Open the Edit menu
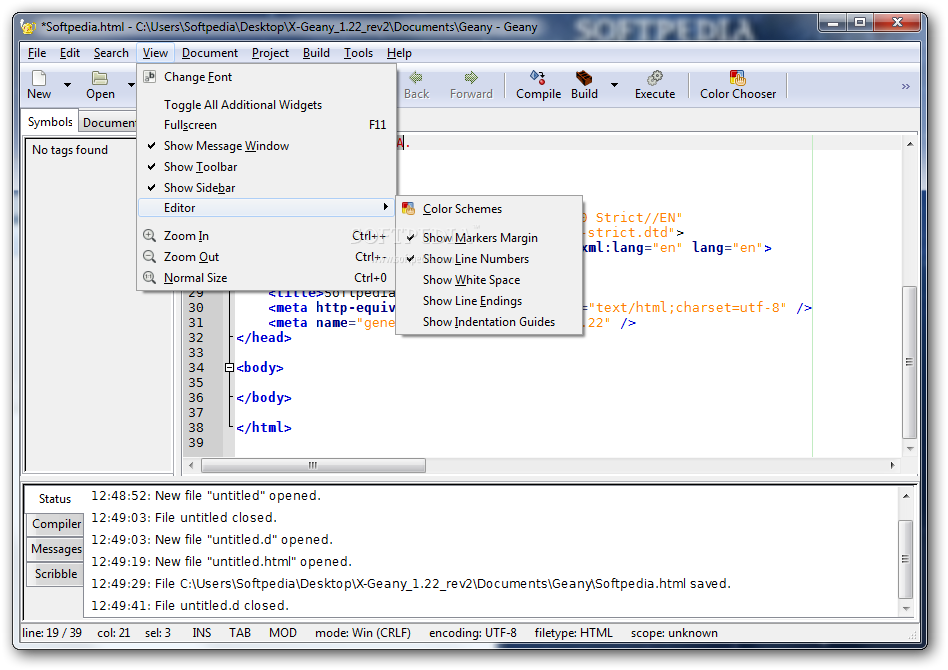The image size is (948, 670). tap(70, 53)
